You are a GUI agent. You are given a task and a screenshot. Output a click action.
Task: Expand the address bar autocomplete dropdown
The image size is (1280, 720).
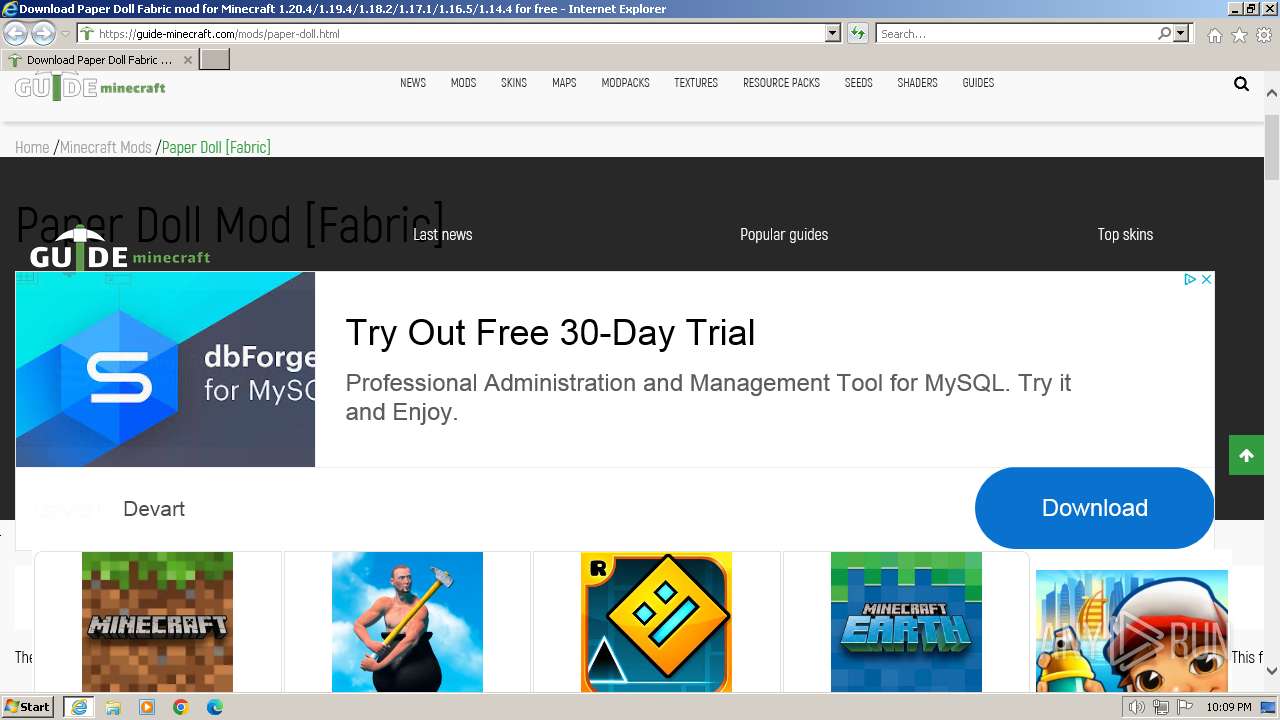(833, 34)
